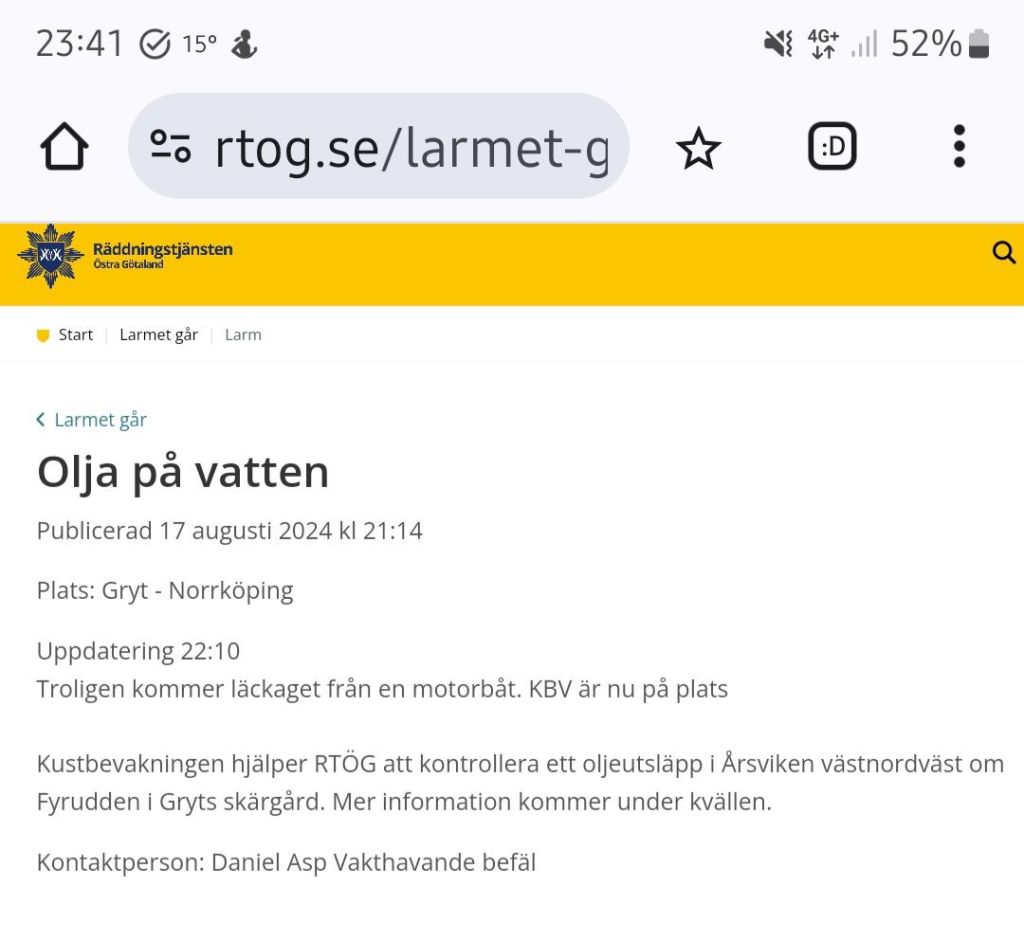Tap the browser home icon

(x=65, y=148)
